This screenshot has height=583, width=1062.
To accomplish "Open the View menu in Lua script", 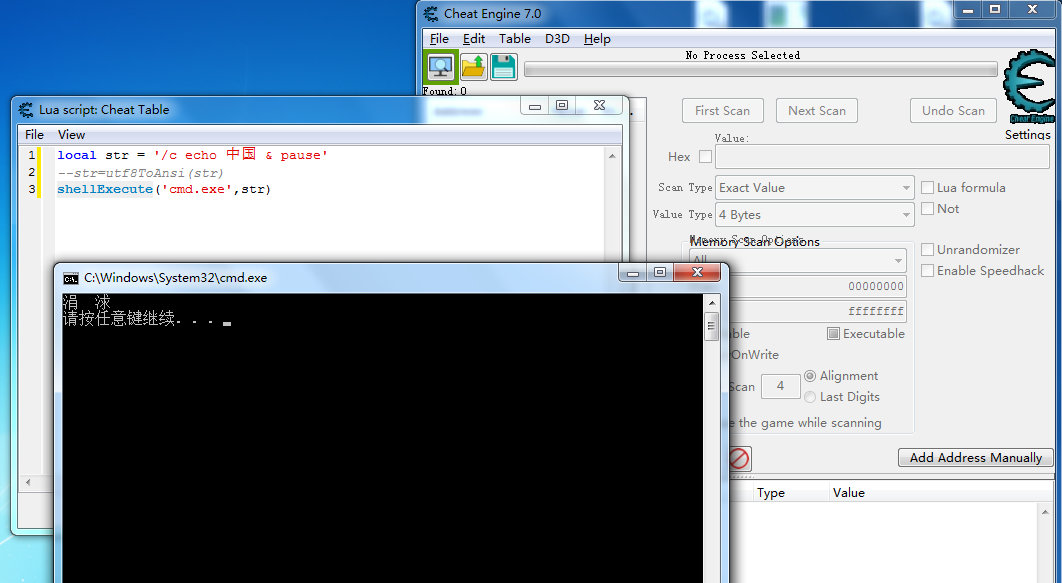I will (71, 134).
